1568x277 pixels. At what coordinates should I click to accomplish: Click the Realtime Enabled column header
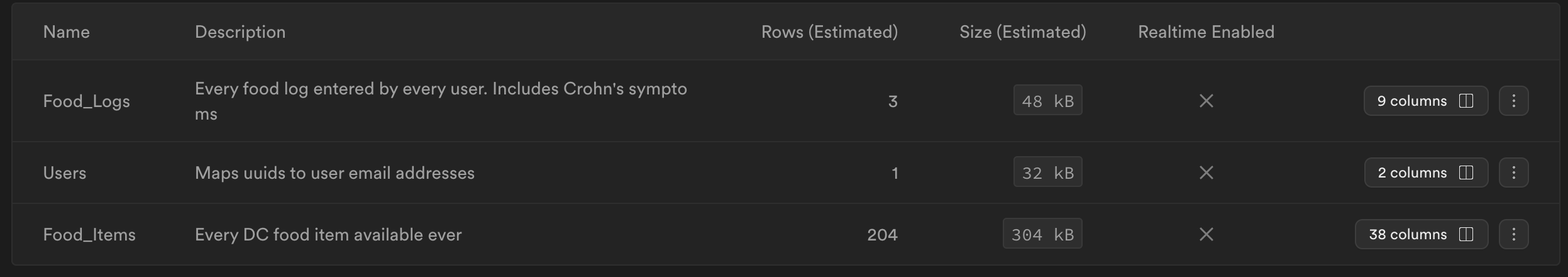point(1206,31)
